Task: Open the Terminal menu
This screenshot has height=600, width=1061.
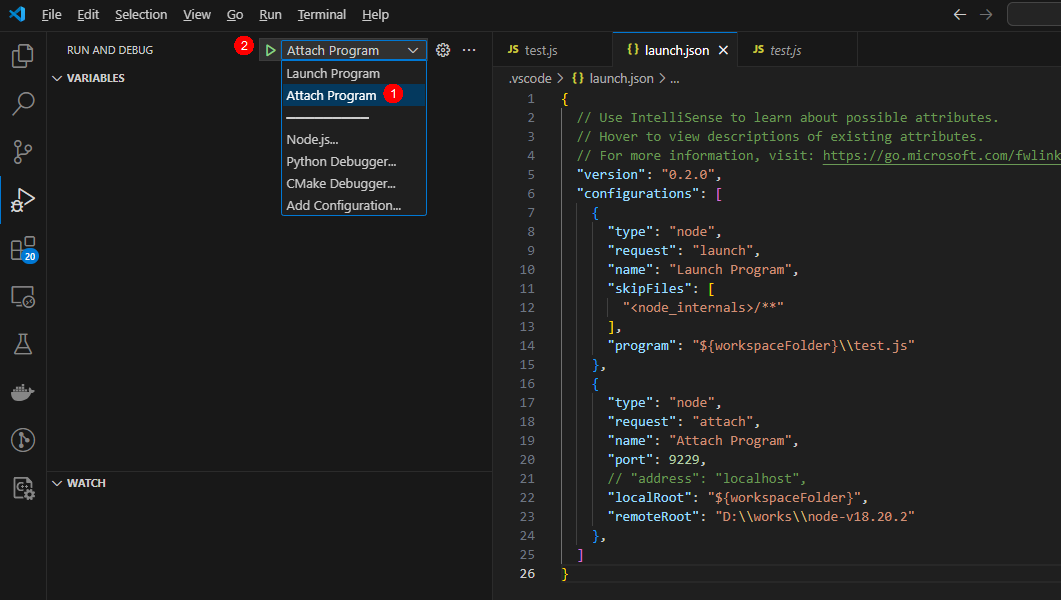Action: [321, 15]
